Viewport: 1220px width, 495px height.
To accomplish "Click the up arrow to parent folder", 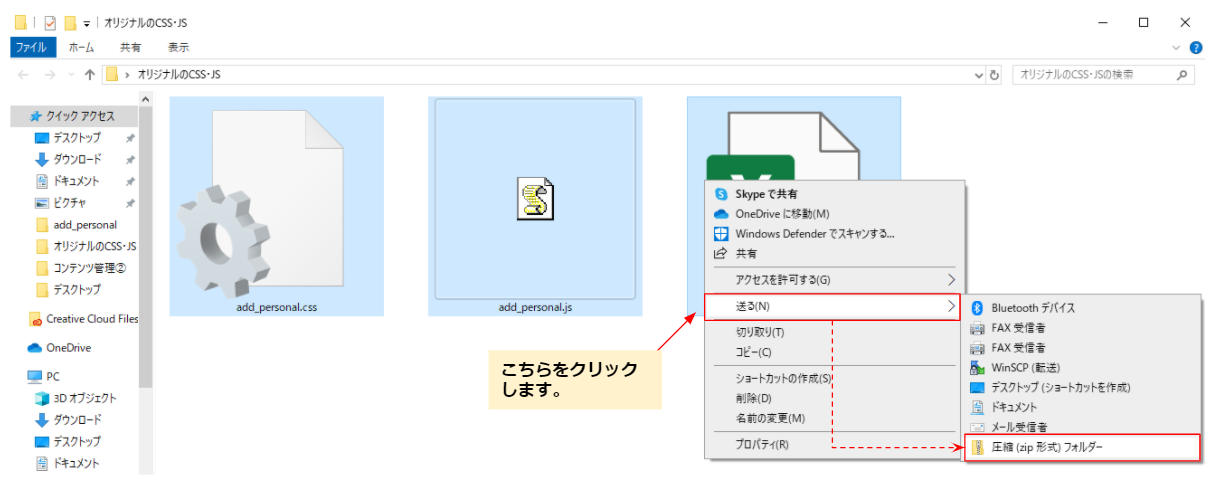I will (90, 75).
